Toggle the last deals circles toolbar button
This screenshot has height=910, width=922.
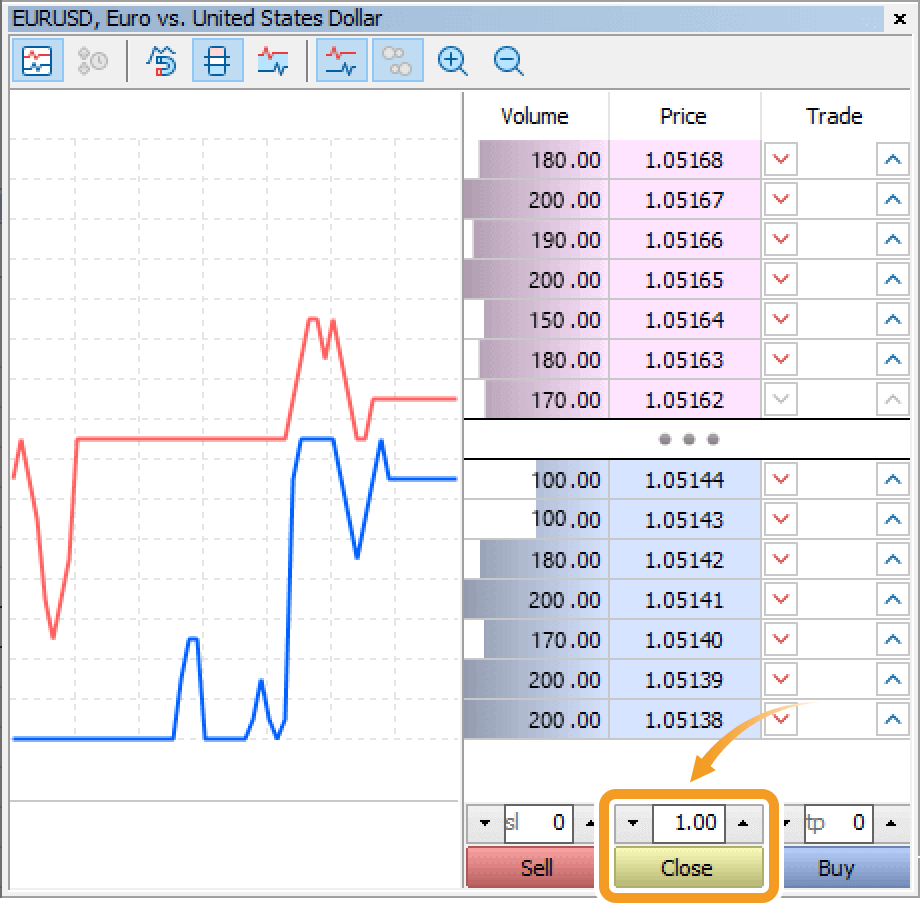[398, 61]
